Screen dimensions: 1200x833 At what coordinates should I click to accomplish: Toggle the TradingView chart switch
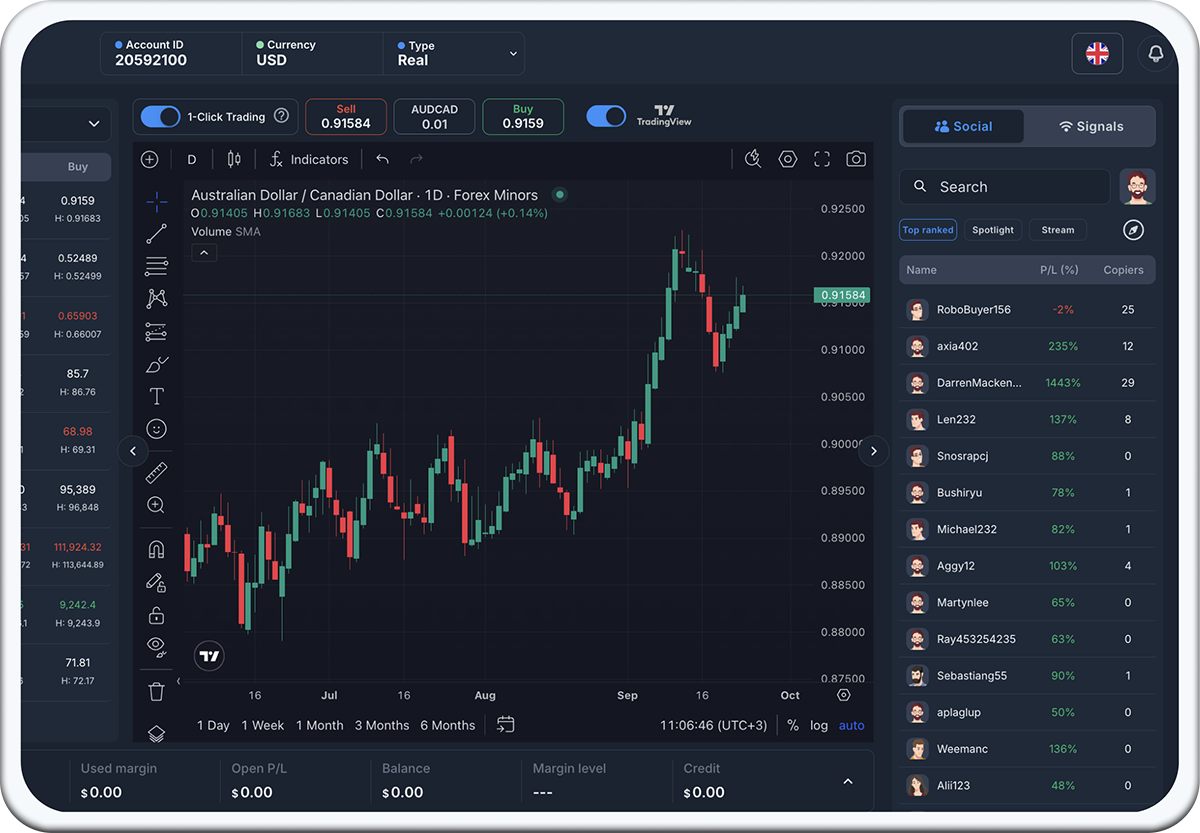[605, 117]
